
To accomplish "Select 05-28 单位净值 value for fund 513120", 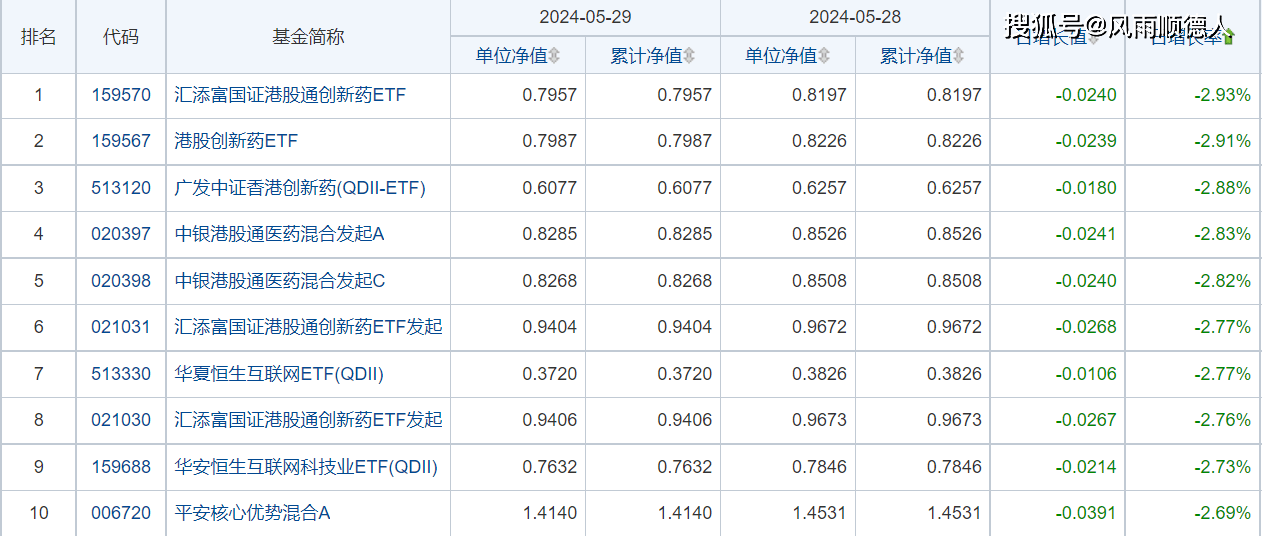I will click(x=819, y=188).
